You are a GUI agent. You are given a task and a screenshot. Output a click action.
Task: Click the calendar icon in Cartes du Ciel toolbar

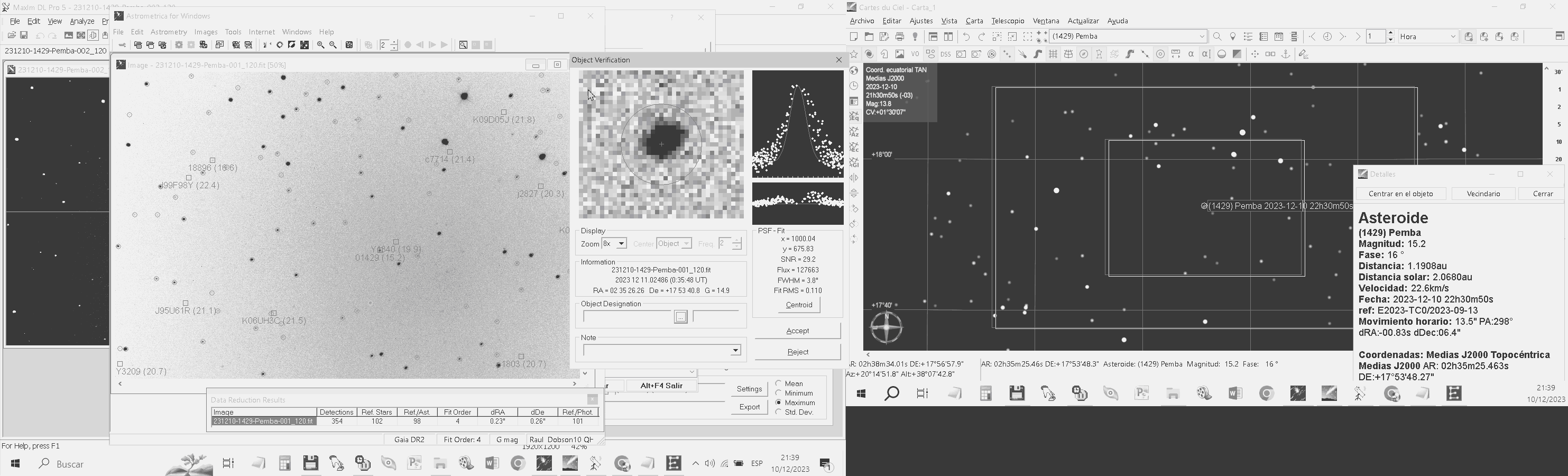click(1279, 36)
